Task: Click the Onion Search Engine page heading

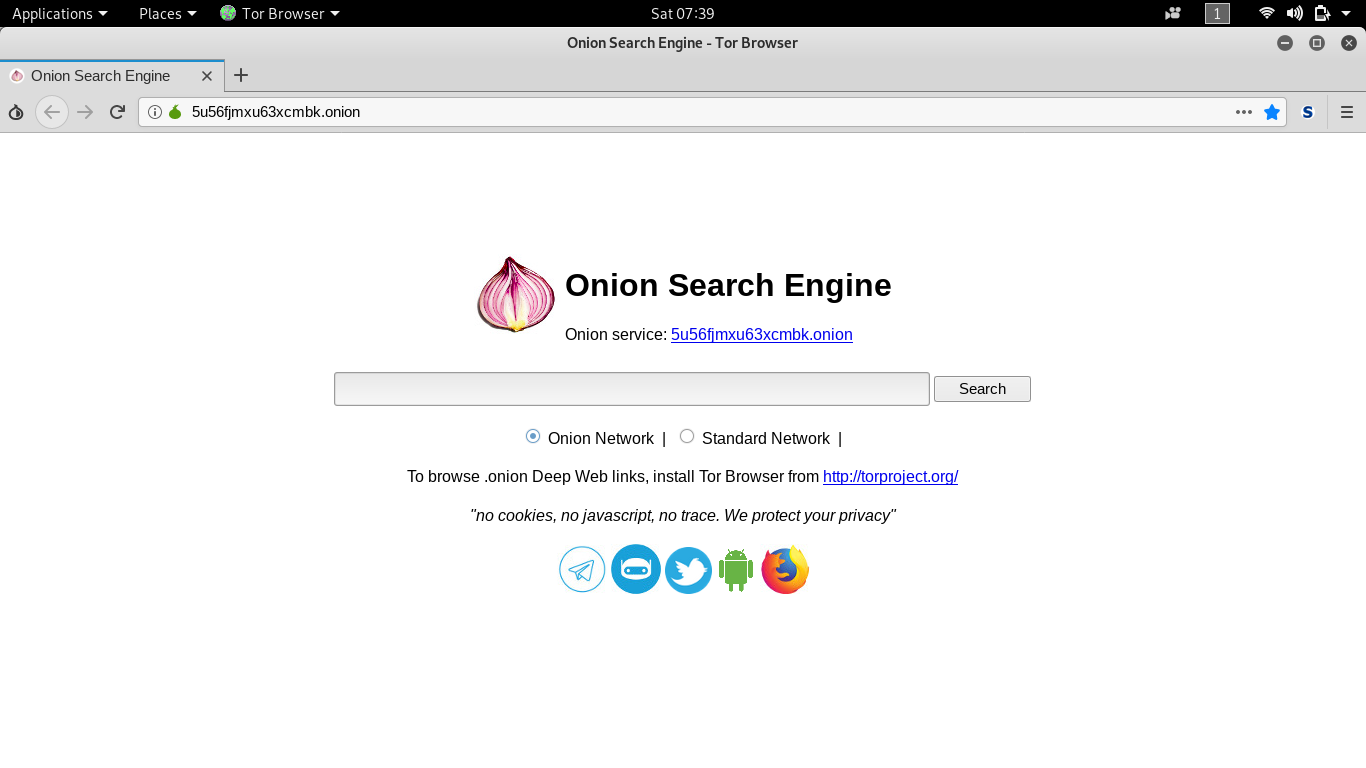Action: 728,285
